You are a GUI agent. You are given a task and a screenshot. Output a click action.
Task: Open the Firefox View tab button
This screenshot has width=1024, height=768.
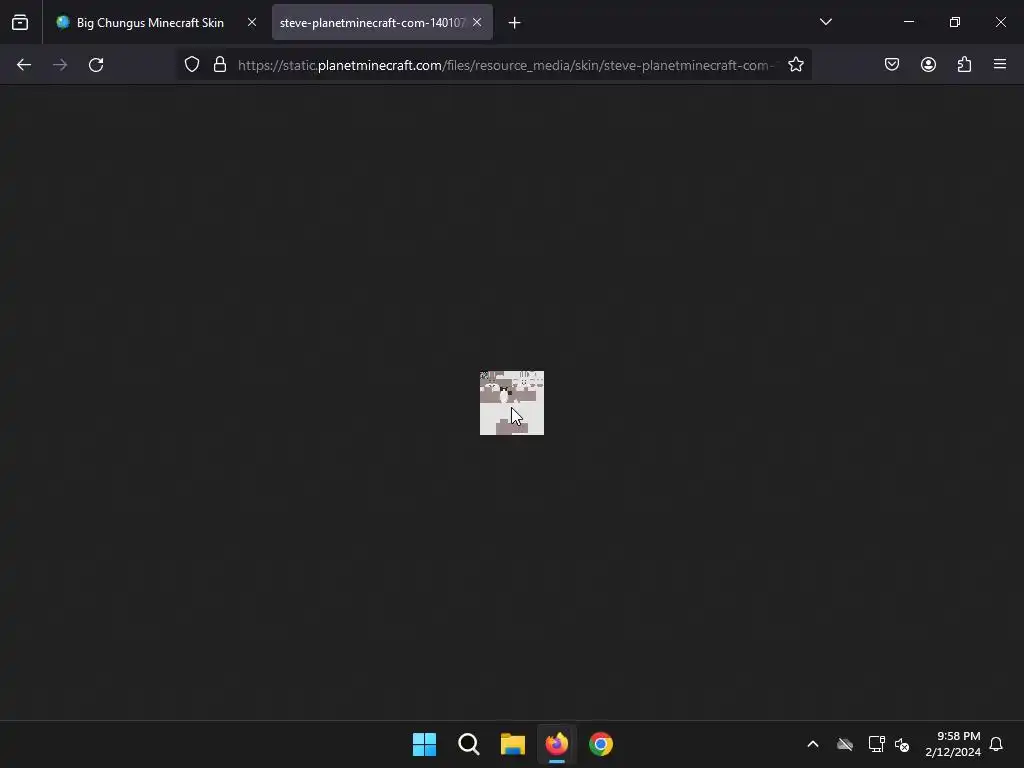tap(20, 22)
